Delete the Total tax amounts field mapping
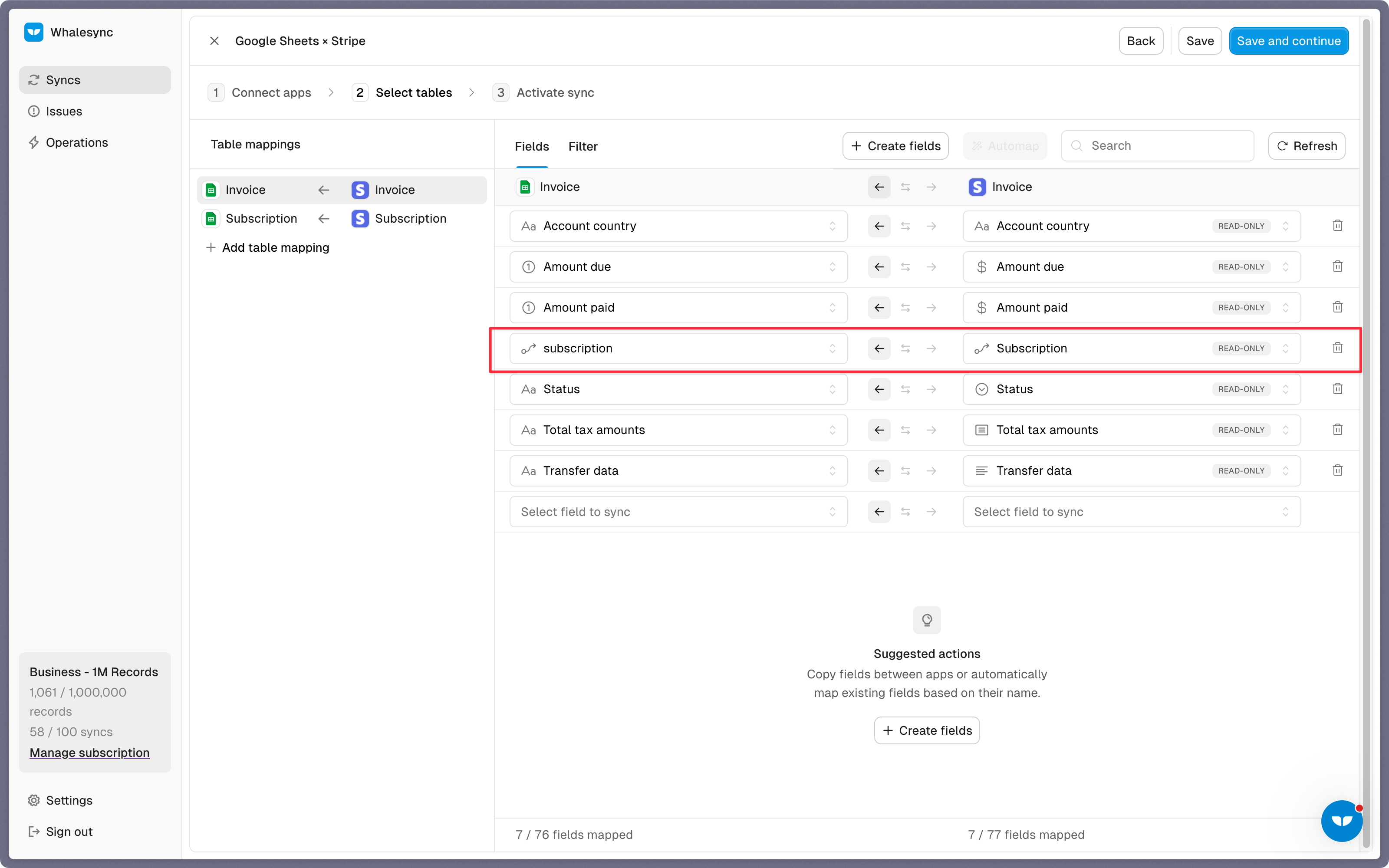This screenshot has width=1389, height=868. pyautogui.click(x=1337, y=429)
